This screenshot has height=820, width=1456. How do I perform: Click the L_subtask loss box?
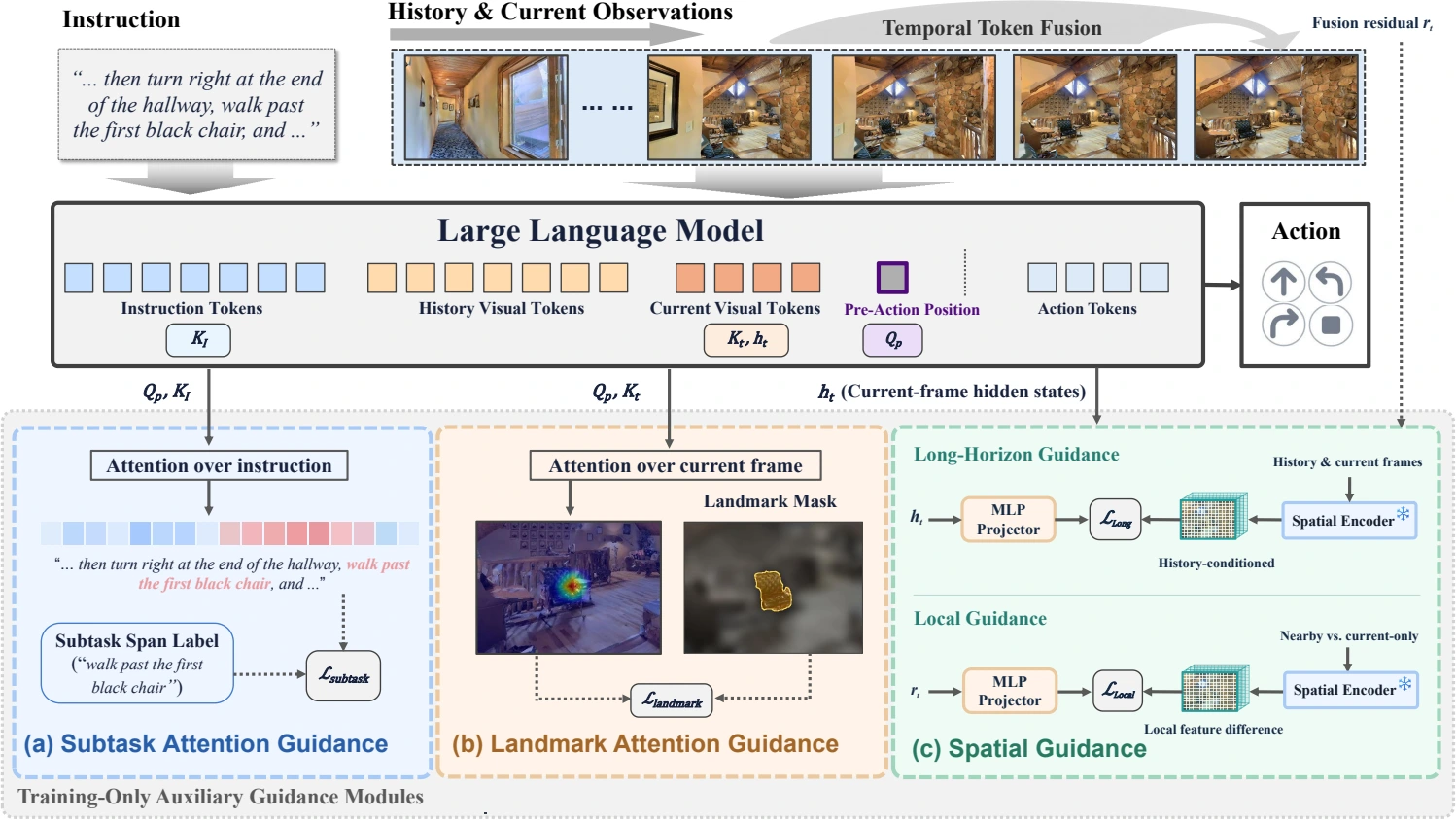click(344, 676)
